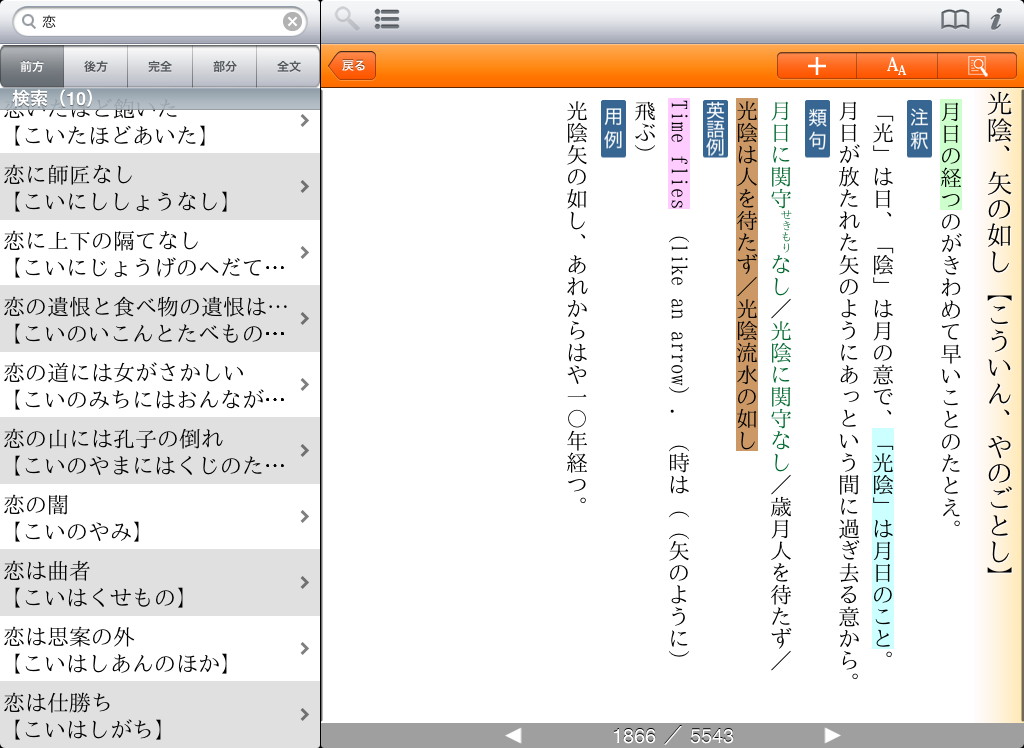
Task: Open the list view icon in the toolbar
Action: (387, 18)
